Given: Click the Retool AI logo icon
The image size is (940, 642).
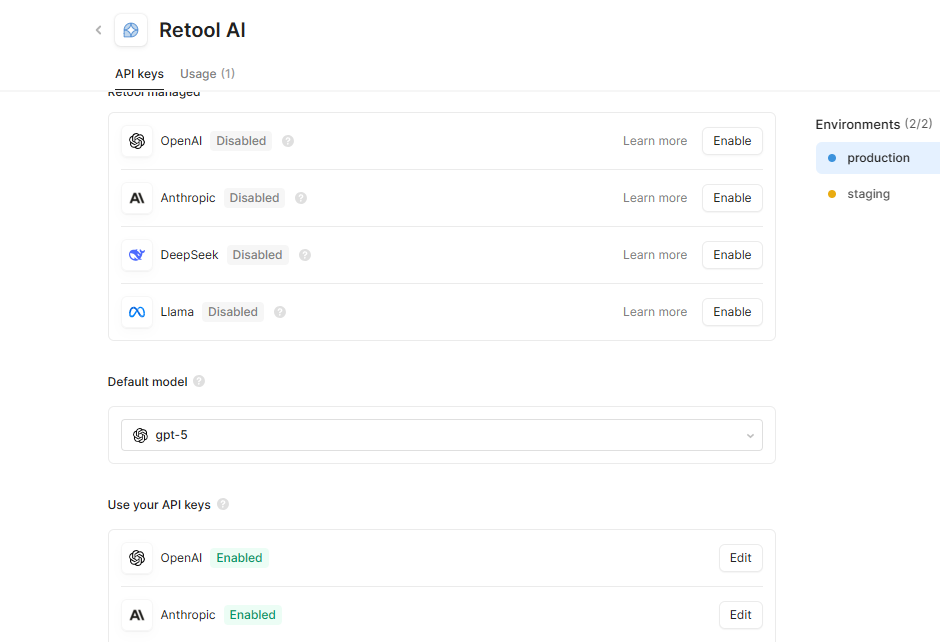Looking at the screenshot, I should (x=131, y=30).
